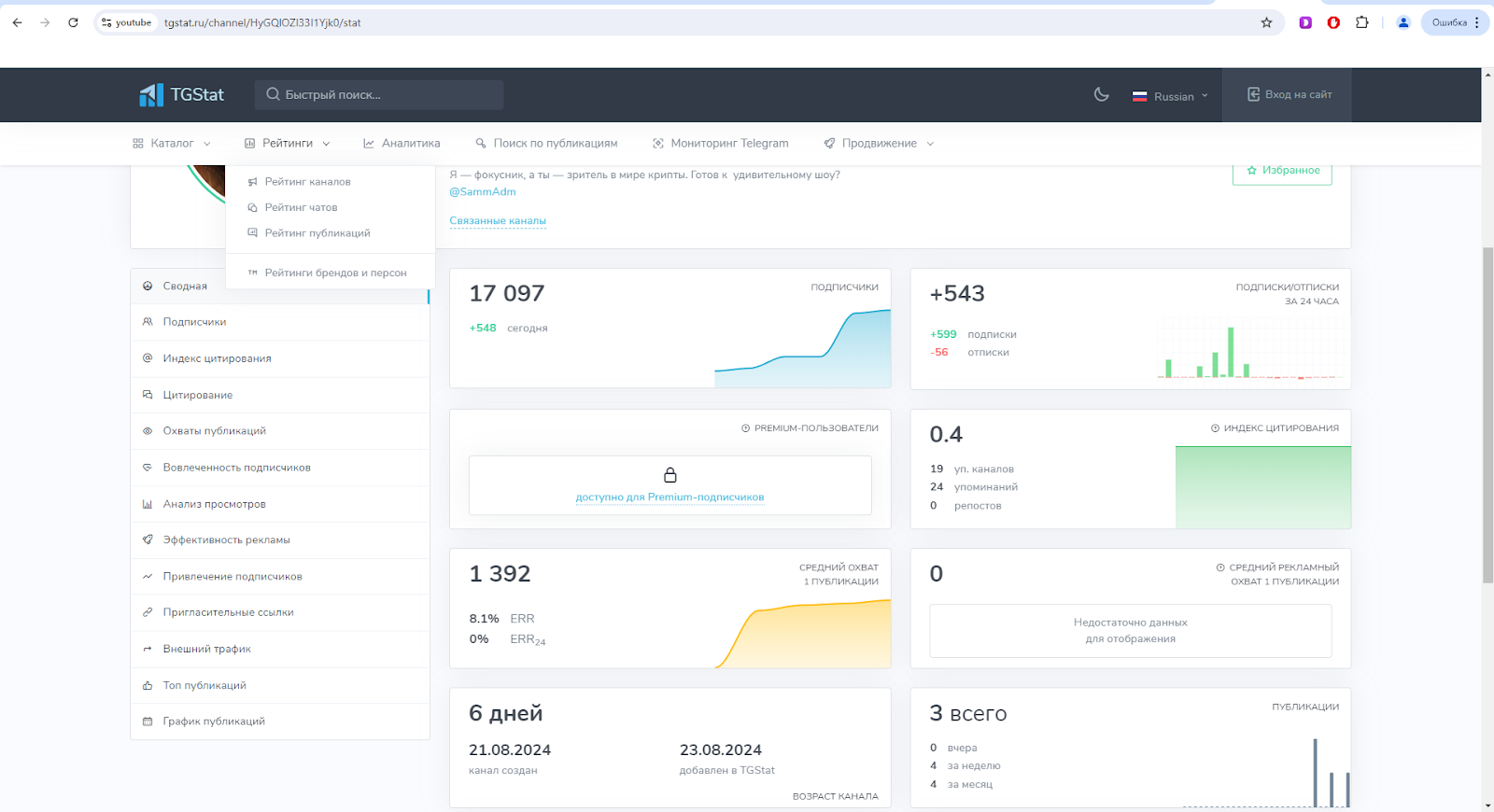Click Вход на сайт login button
Viewport: 1494px width, 812px height.
pos(1289,94)
